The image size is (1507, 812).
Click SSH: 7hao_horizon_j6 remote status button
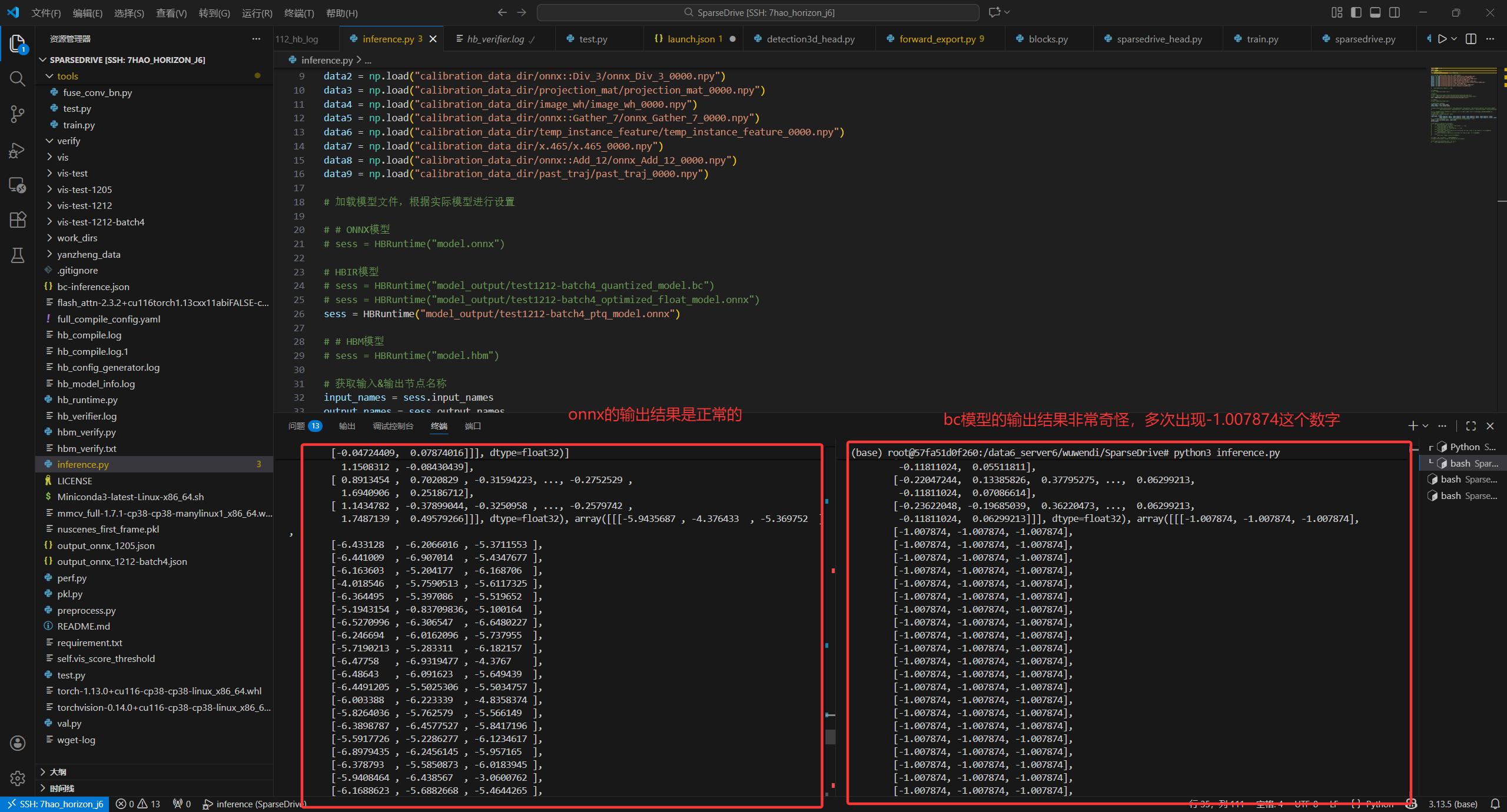tap(55, 804)
